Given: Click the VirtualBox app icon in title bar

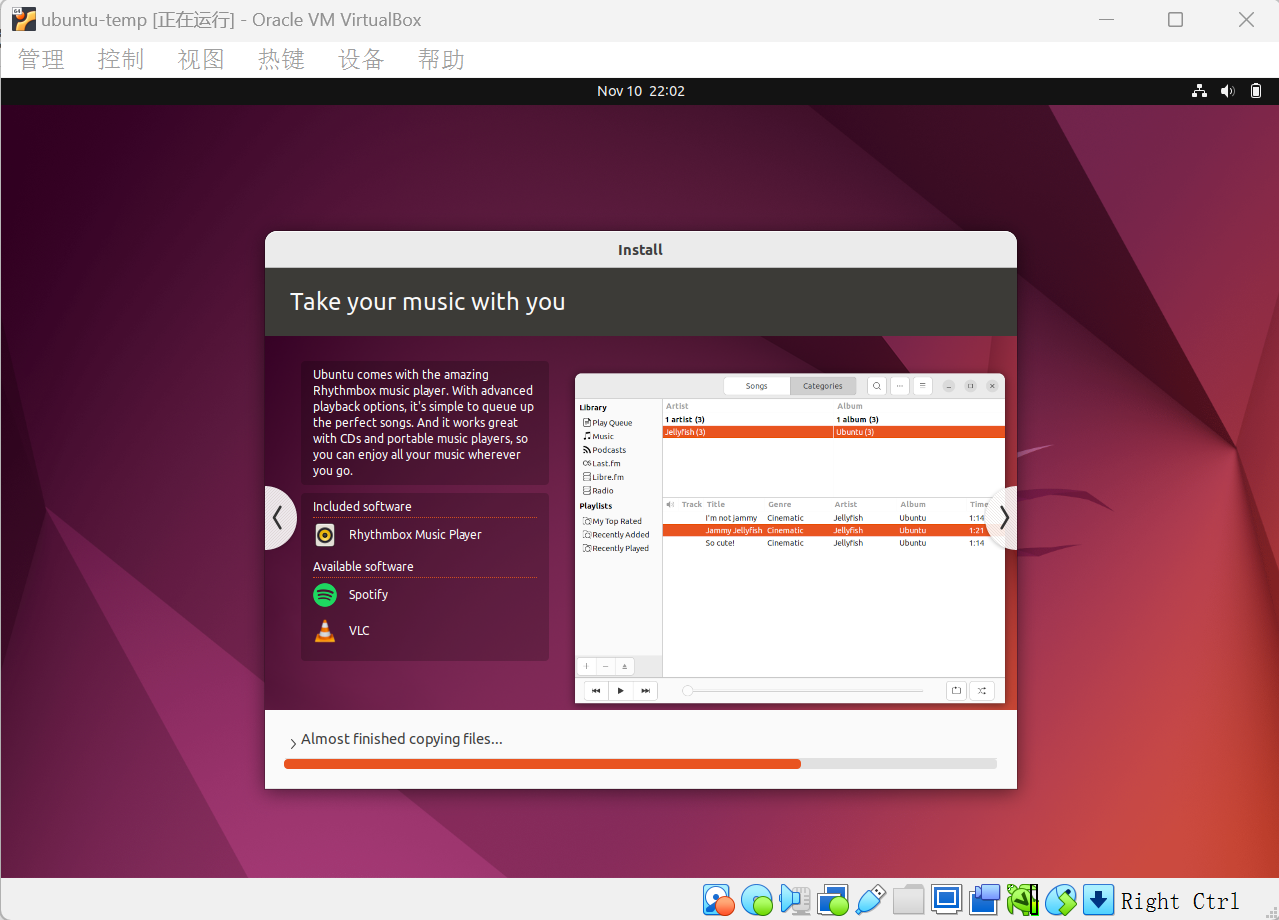Looking at the screenshot, I should 24,20.
